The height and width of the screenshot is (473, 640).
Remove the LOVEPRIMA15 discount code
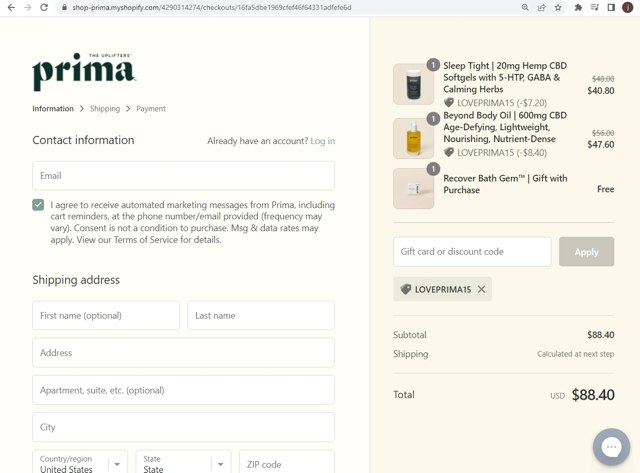482,289
